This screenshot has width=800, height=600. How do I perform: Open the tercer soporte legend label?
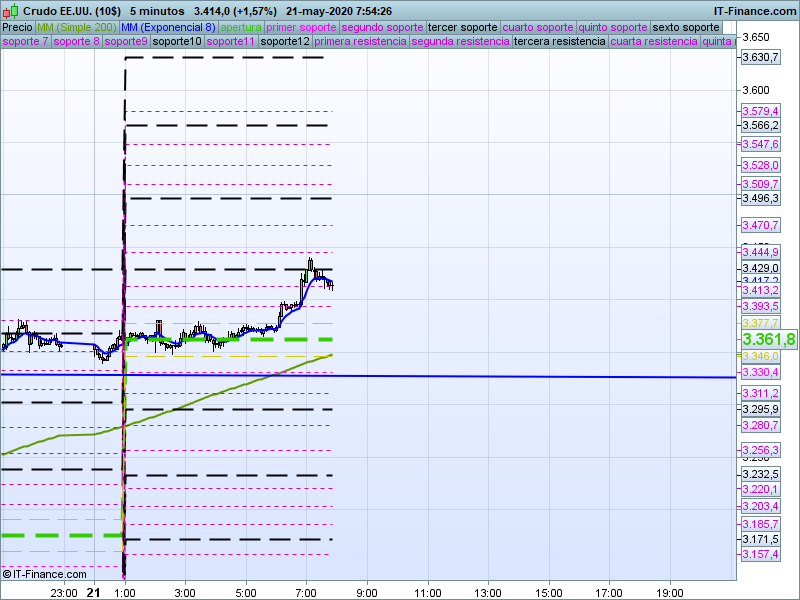[x=462, y=27]
